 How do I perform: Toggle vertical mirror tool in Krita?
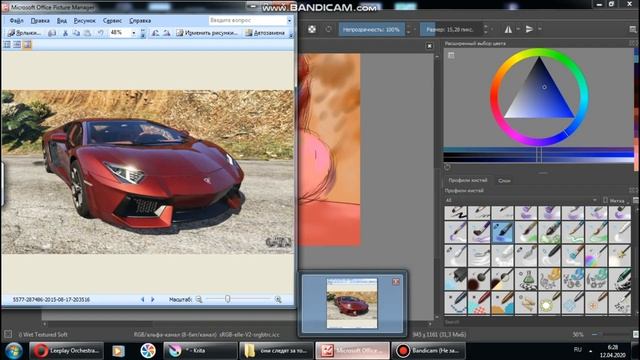(529, 29)
